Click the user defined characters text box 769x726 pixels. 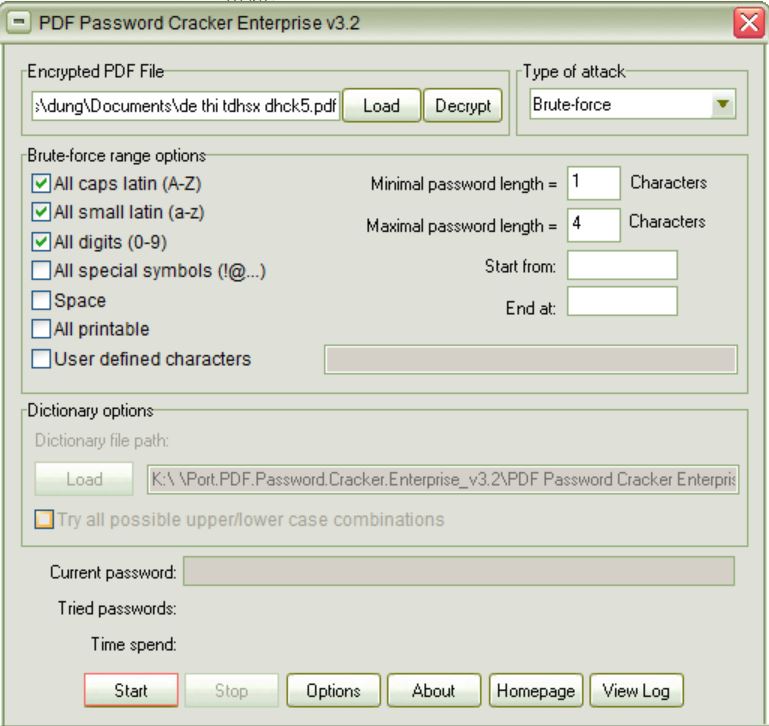531,359
